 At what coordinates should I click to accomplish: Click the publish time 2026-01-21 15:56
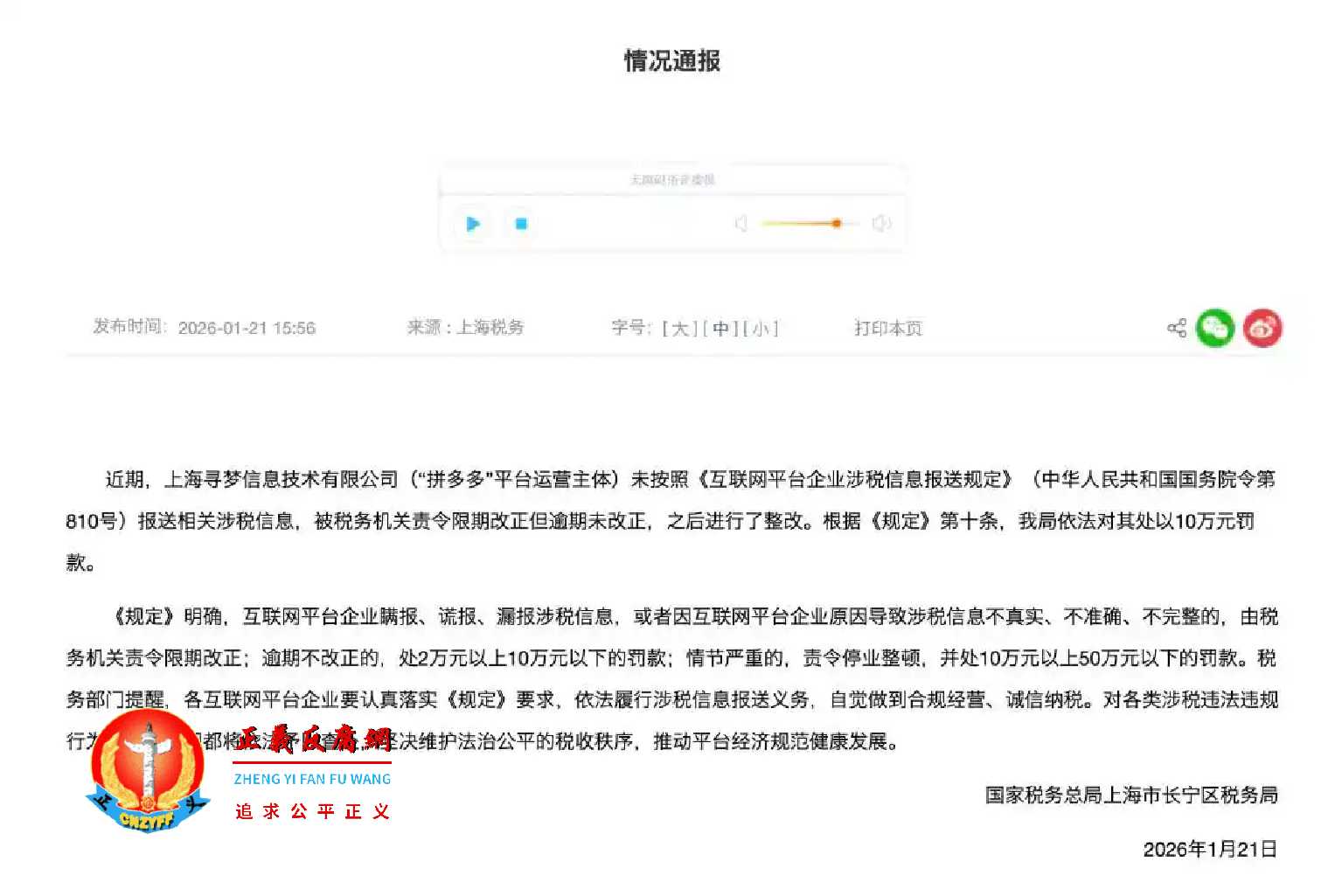coord(247,328)
